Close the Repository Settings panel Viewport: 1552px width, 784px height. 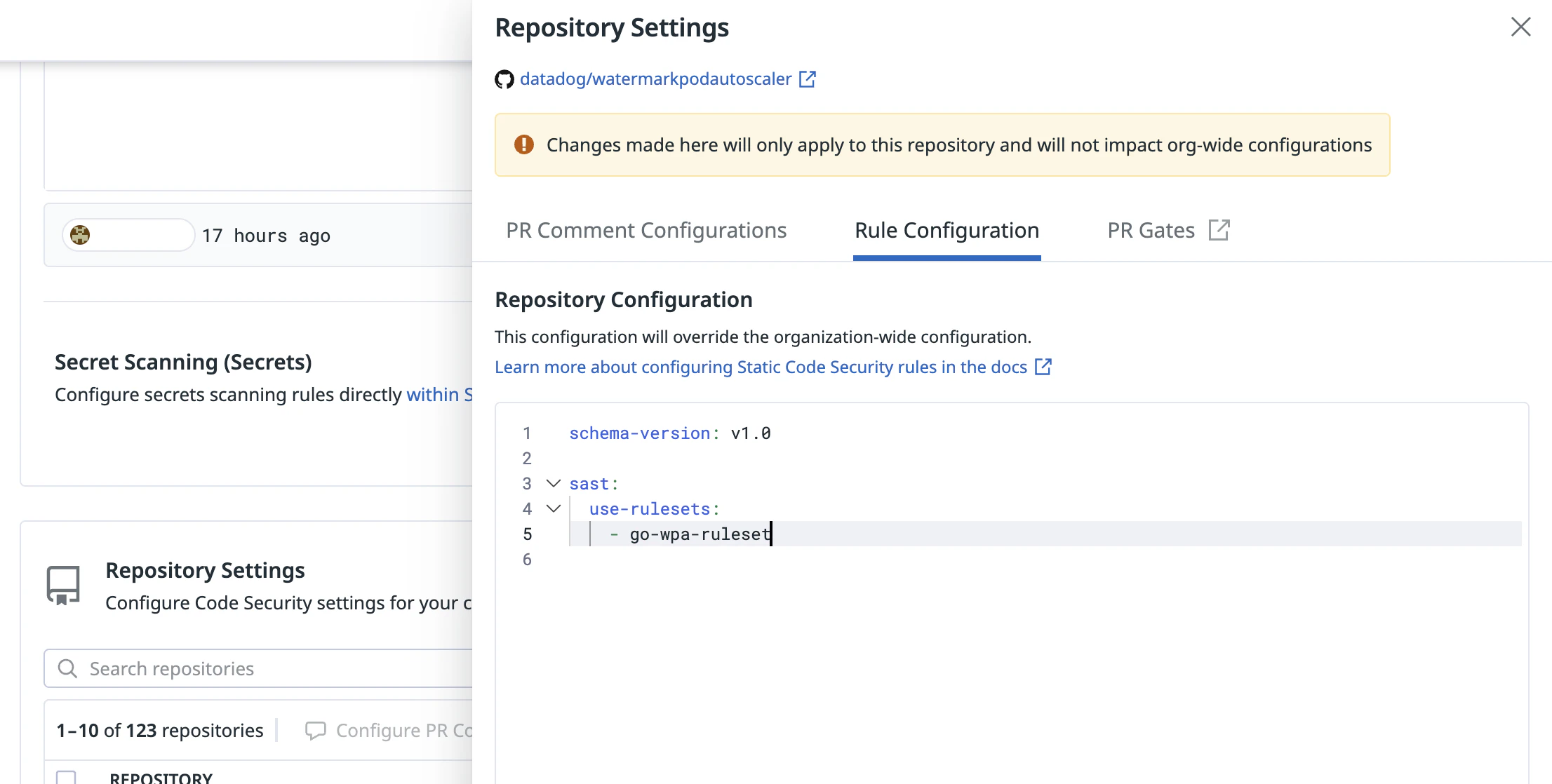(x=1520, y=27)
